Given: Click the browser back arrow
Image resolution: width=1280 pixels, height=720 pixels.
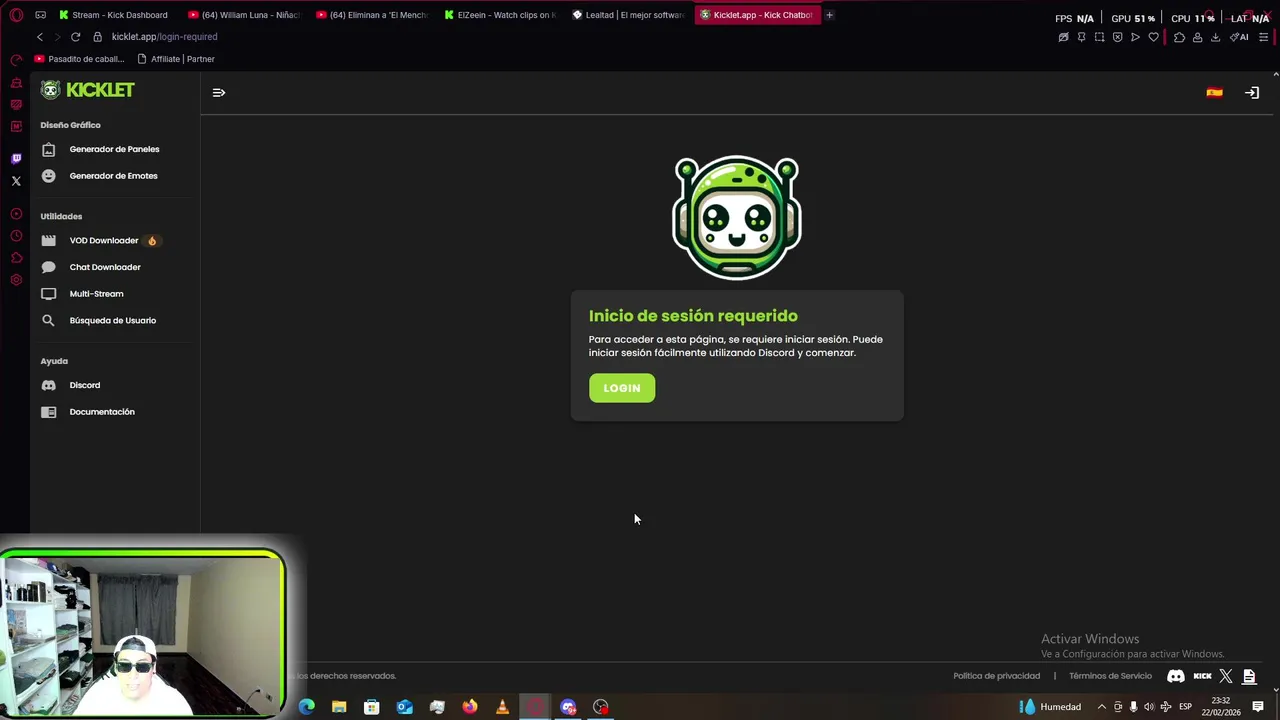Looking at the screenshot, I should (40, 37).
